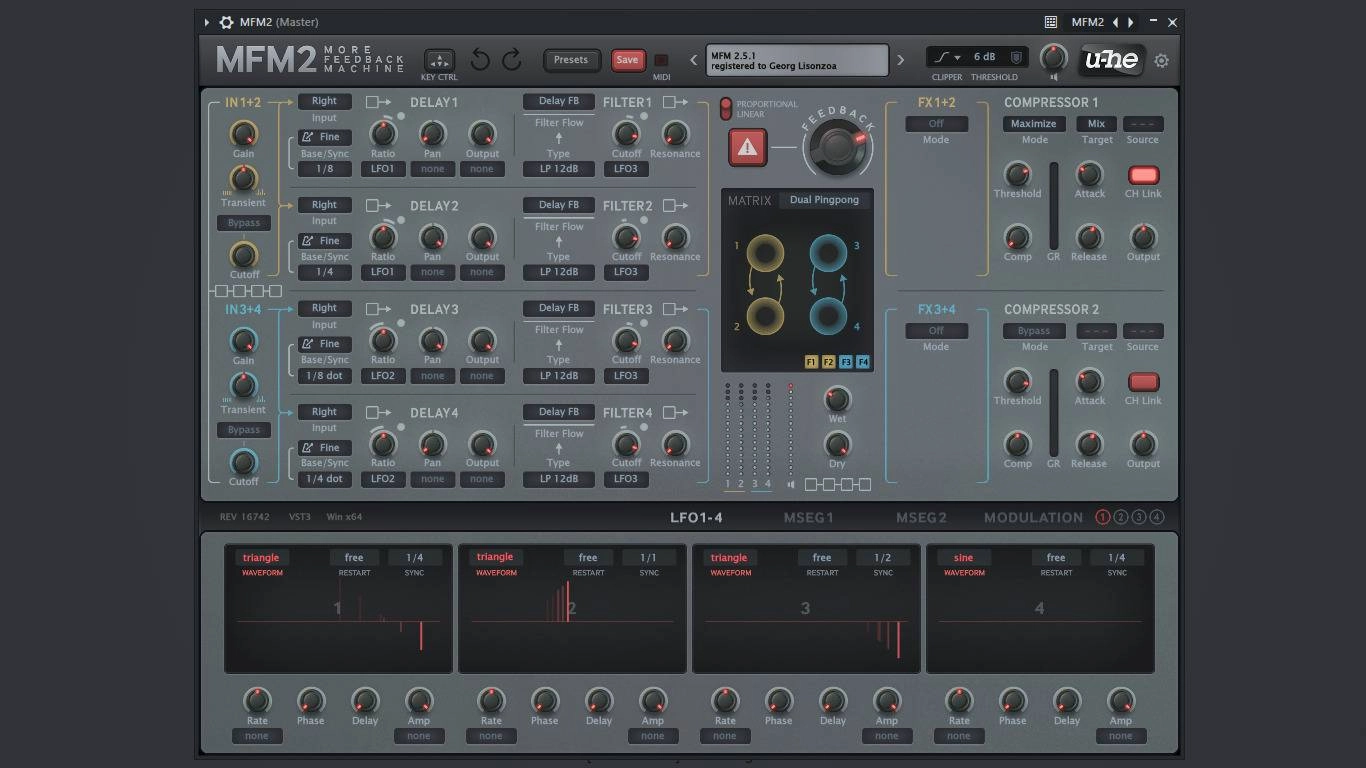1366x768 pixels.
Task: Adjust the large Feedback knob
Action: 838,147
